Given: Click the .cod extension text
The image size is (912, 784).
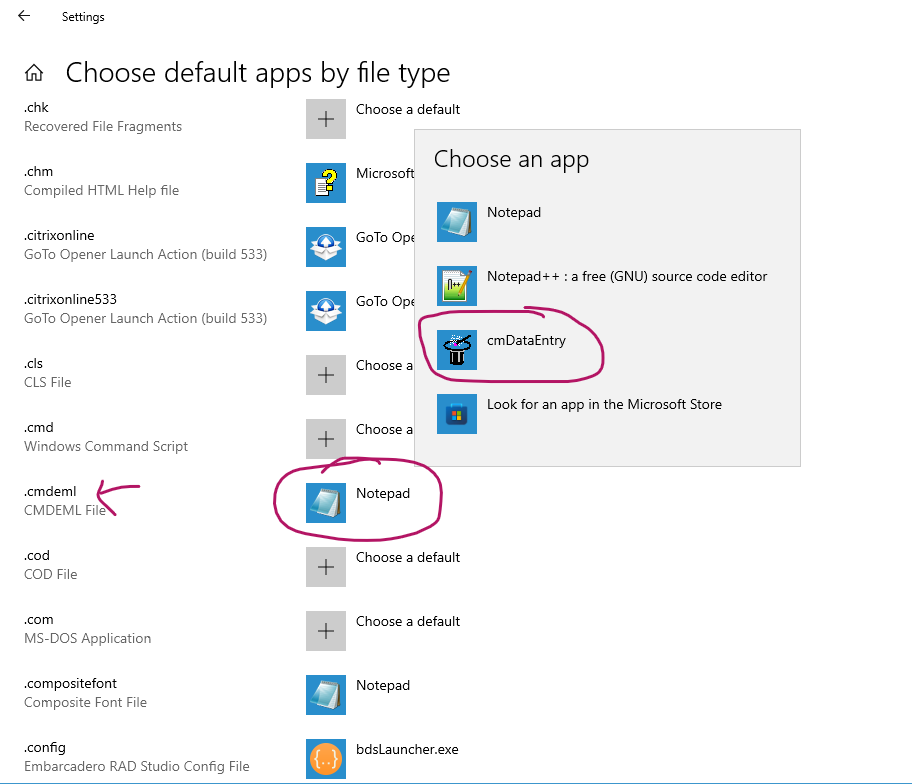Looking at the screenshot, I should (x=37, y=555).
